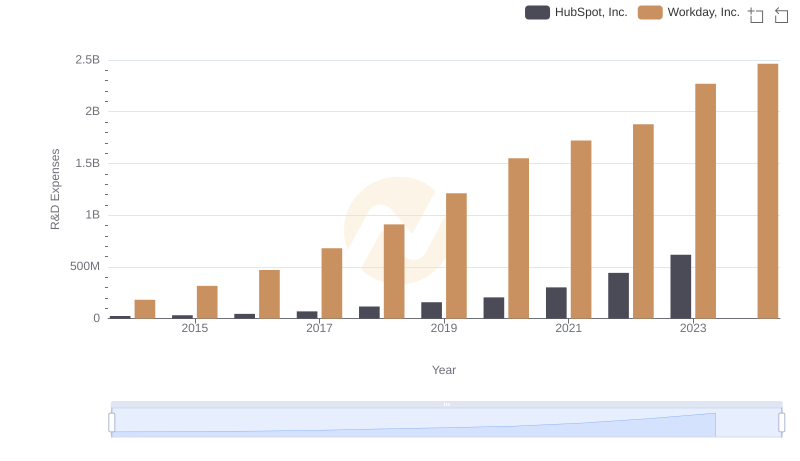
Task: Select the 2022 Workday bar
Action: pyautogui.click(x=643, y=221)
